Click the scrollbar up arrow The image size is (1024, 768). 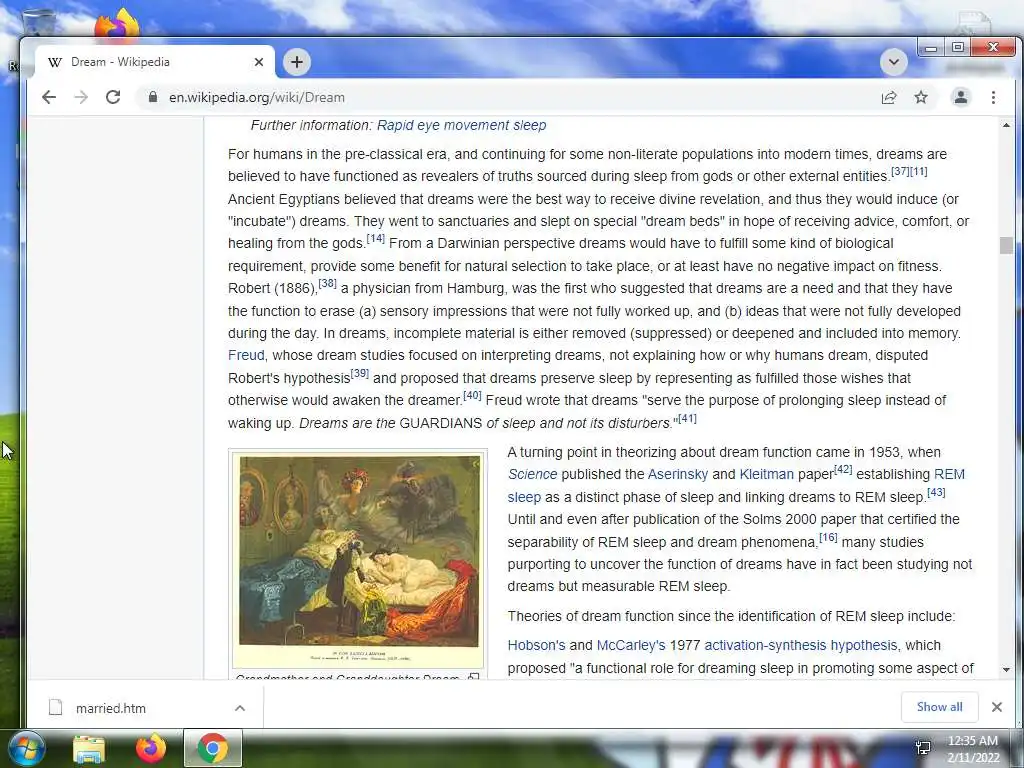point(1006,125)
